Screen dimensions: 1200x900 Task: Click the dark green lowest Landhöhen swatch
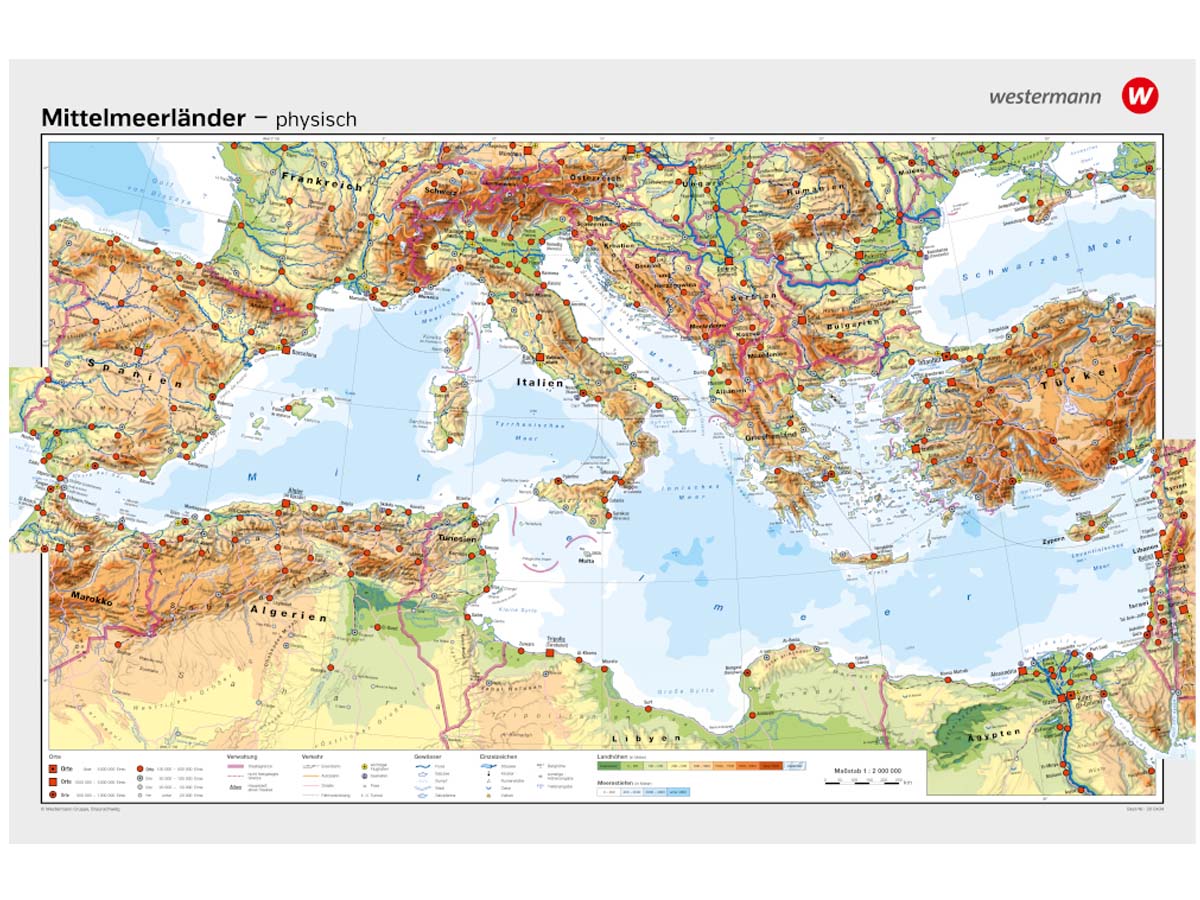[x=608, y=767]
